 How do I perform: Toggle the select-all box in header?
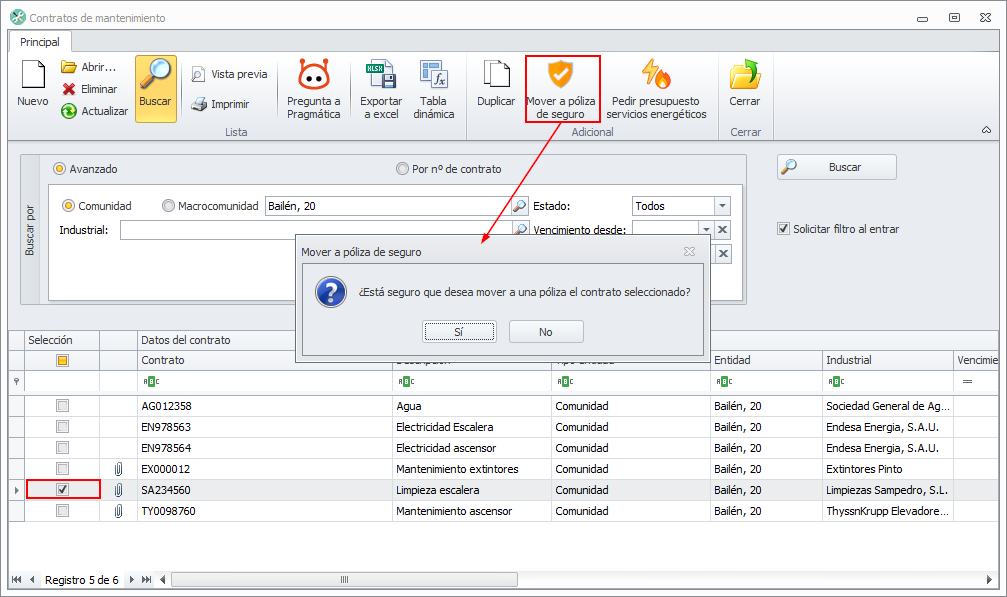pyautogui.click(x=62, y=360)
